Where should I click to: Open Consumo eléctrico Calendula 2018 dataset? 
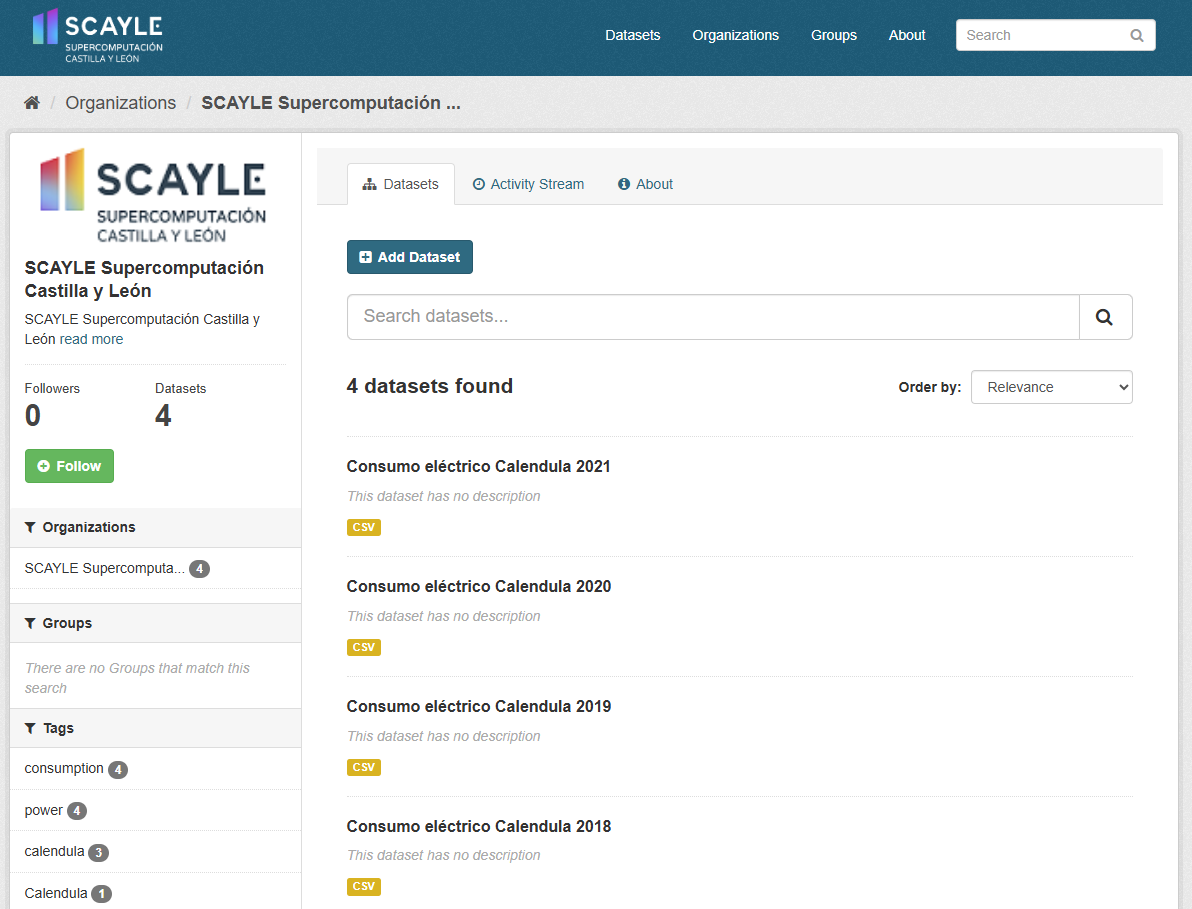click(x=479, y=827)
